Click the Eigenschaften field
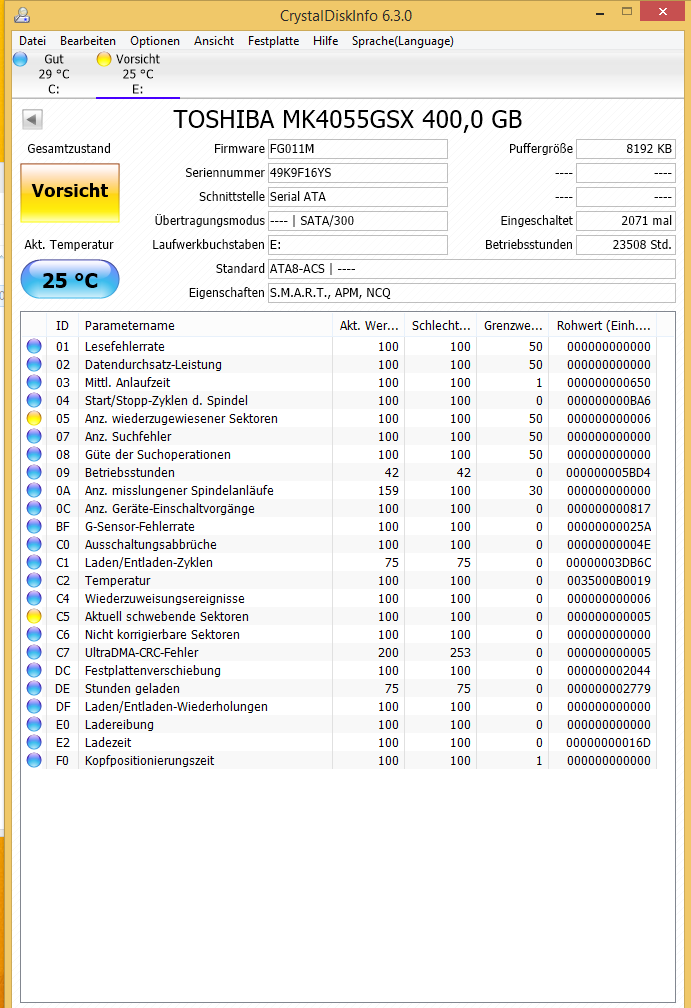Viewport: 691px width, 1008px height. tap(472, 292)
